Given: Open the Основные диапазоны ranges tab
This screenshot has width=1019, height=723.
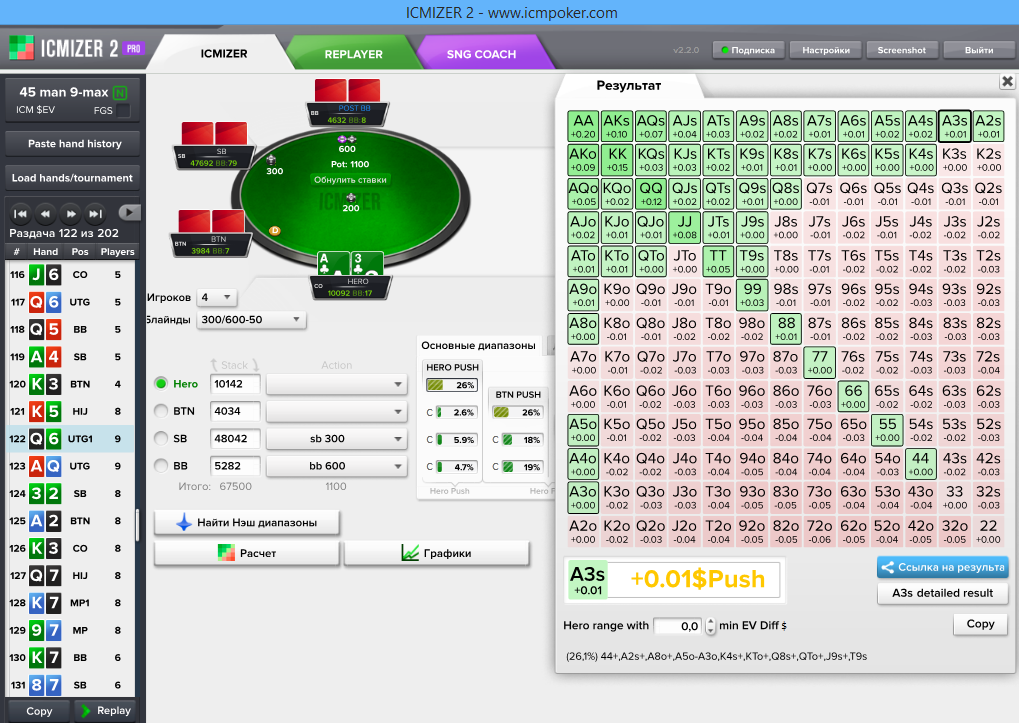Looking at the screenshot, I should click(478, 345).
